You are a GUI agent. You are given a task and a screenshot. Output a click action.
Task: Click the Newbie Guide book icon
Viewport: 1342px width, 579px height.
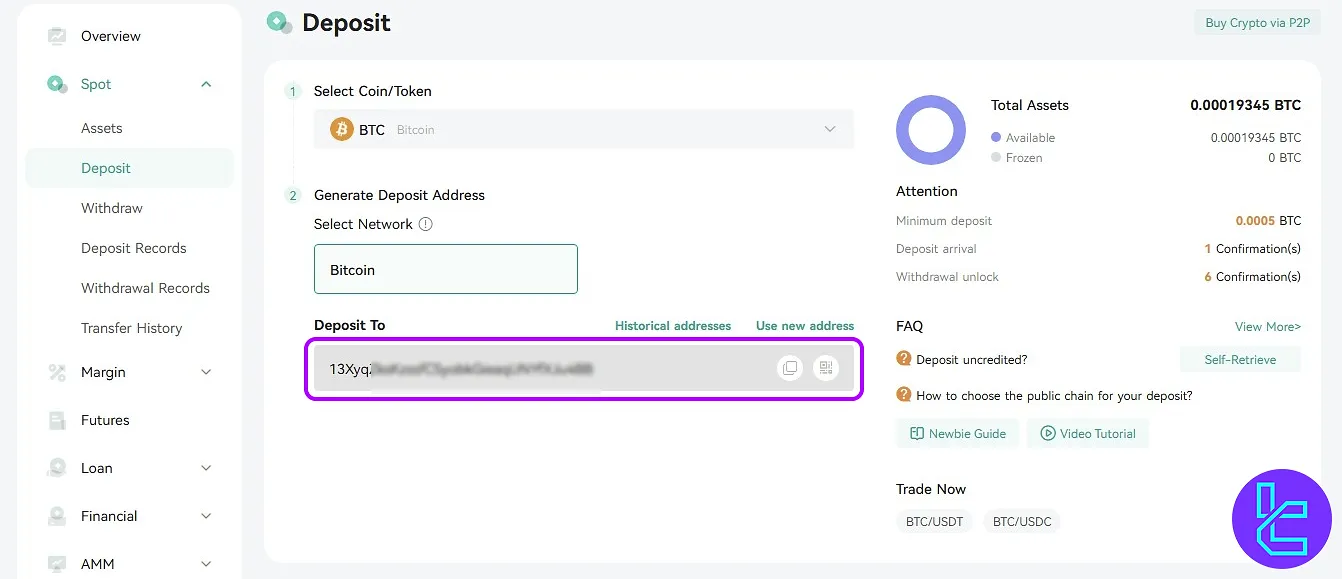(916, 433)
